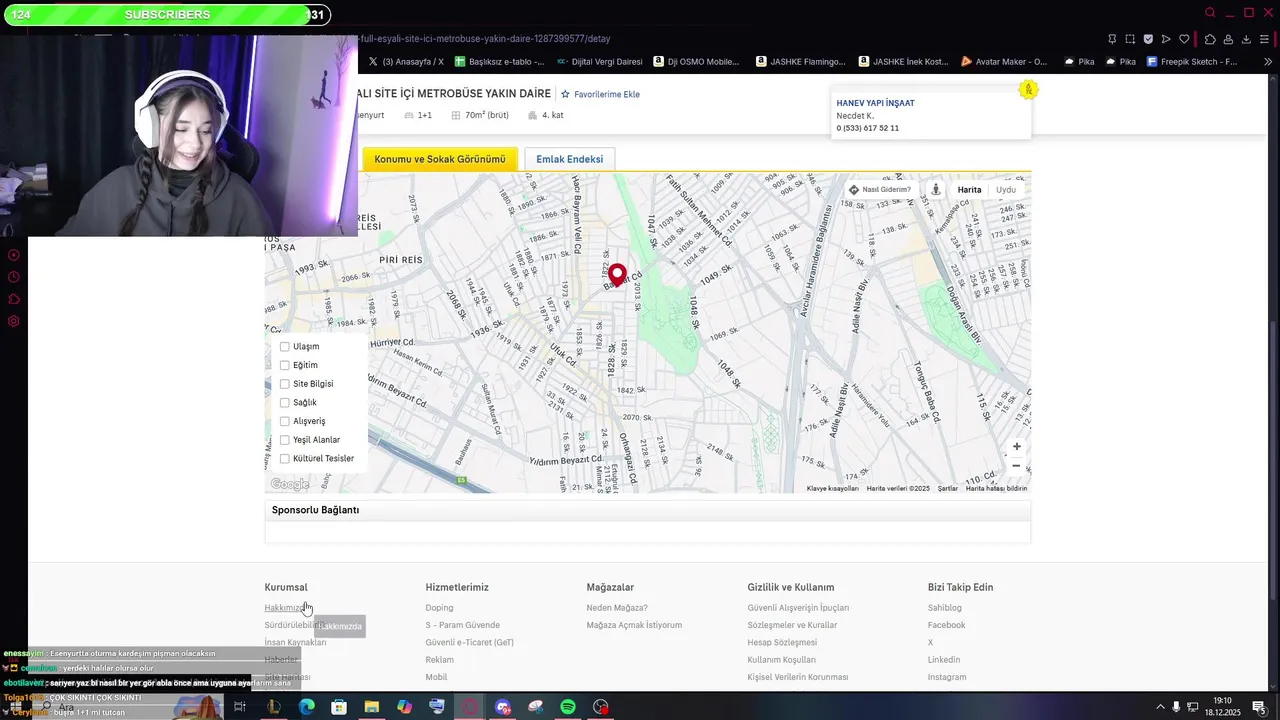
Task: Open the Avatar Maker bookmark
Action: (x=1004, y=61)
